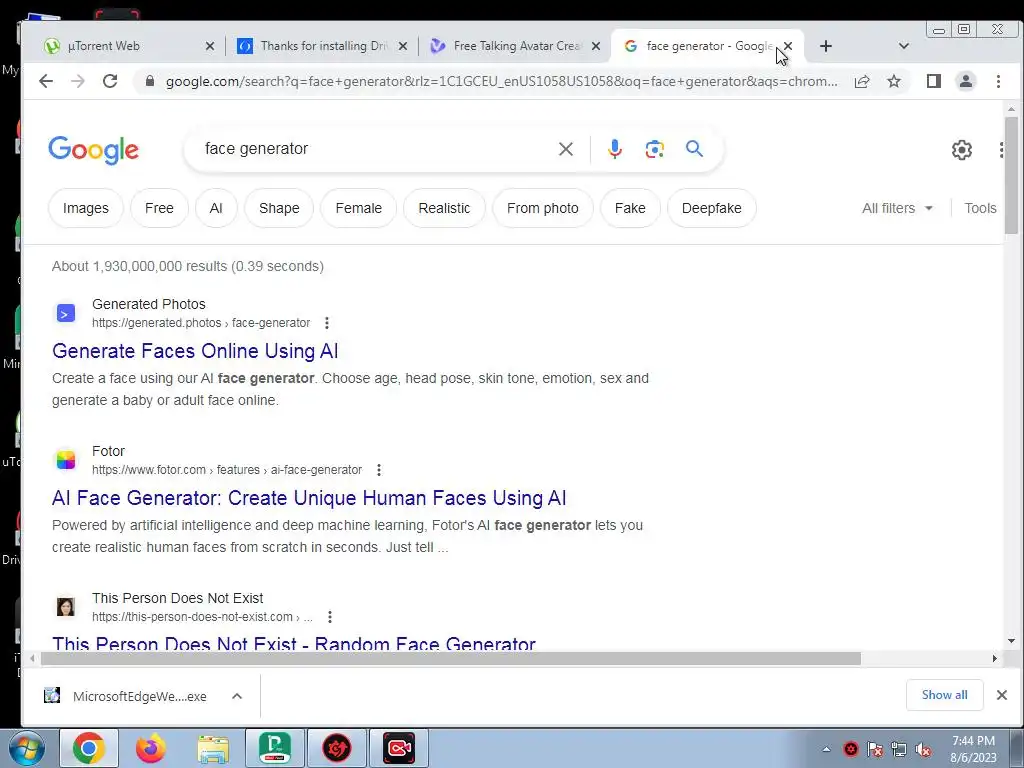Clear the search box with the X
Viewport: 1024px width, 768px height.
pyautogui.click(x=566, y=149)
